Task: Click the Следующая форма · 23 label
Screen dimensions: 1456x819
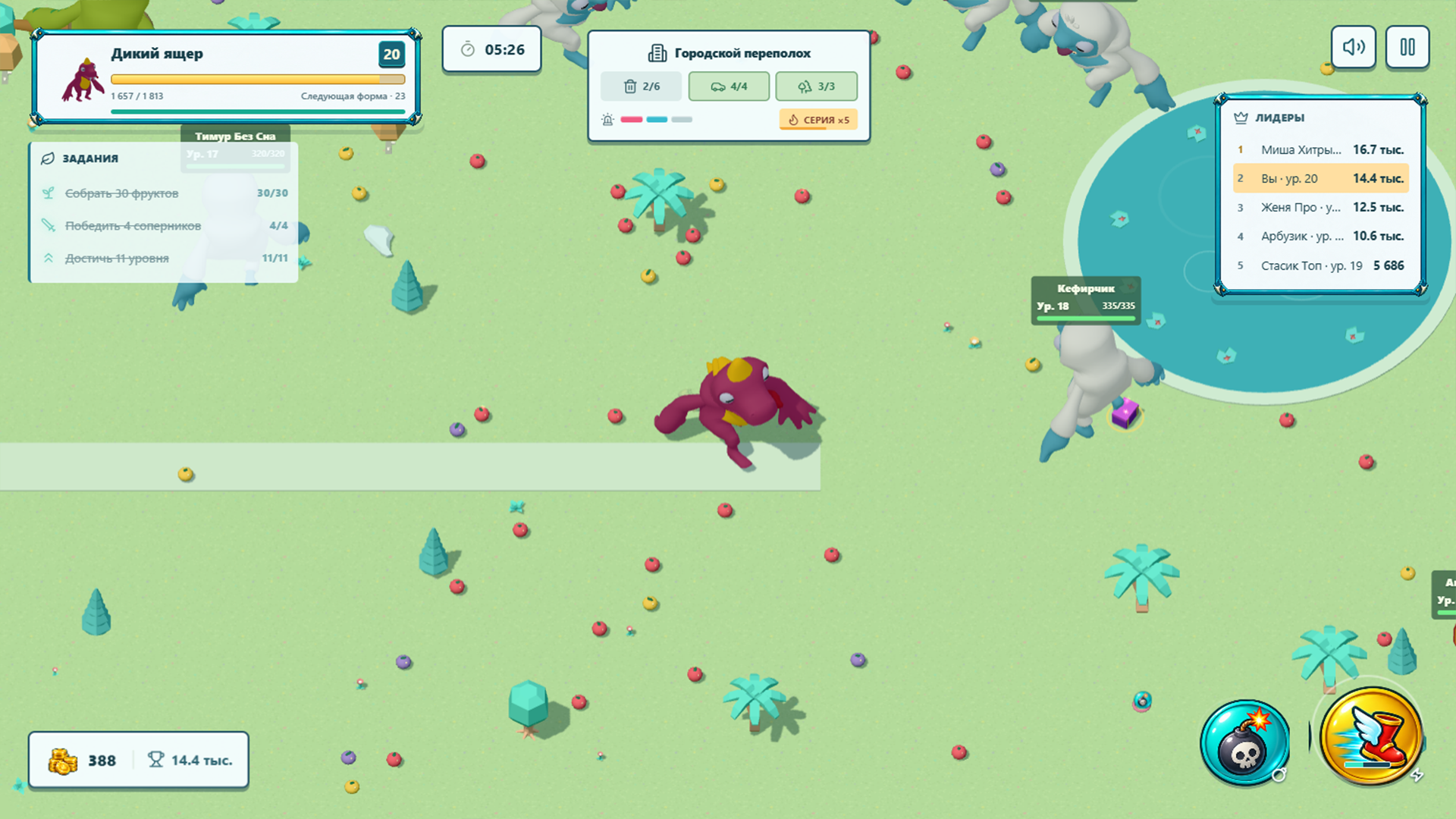Action: point(353,96)
